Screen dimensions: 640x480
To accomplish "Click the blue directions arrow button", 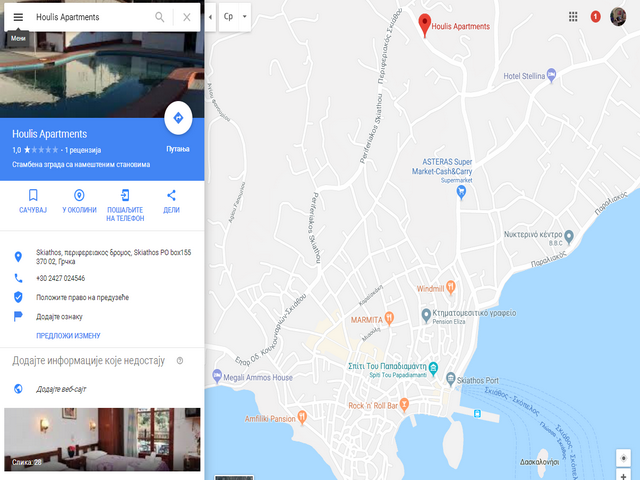I will (x=178, y=118).
